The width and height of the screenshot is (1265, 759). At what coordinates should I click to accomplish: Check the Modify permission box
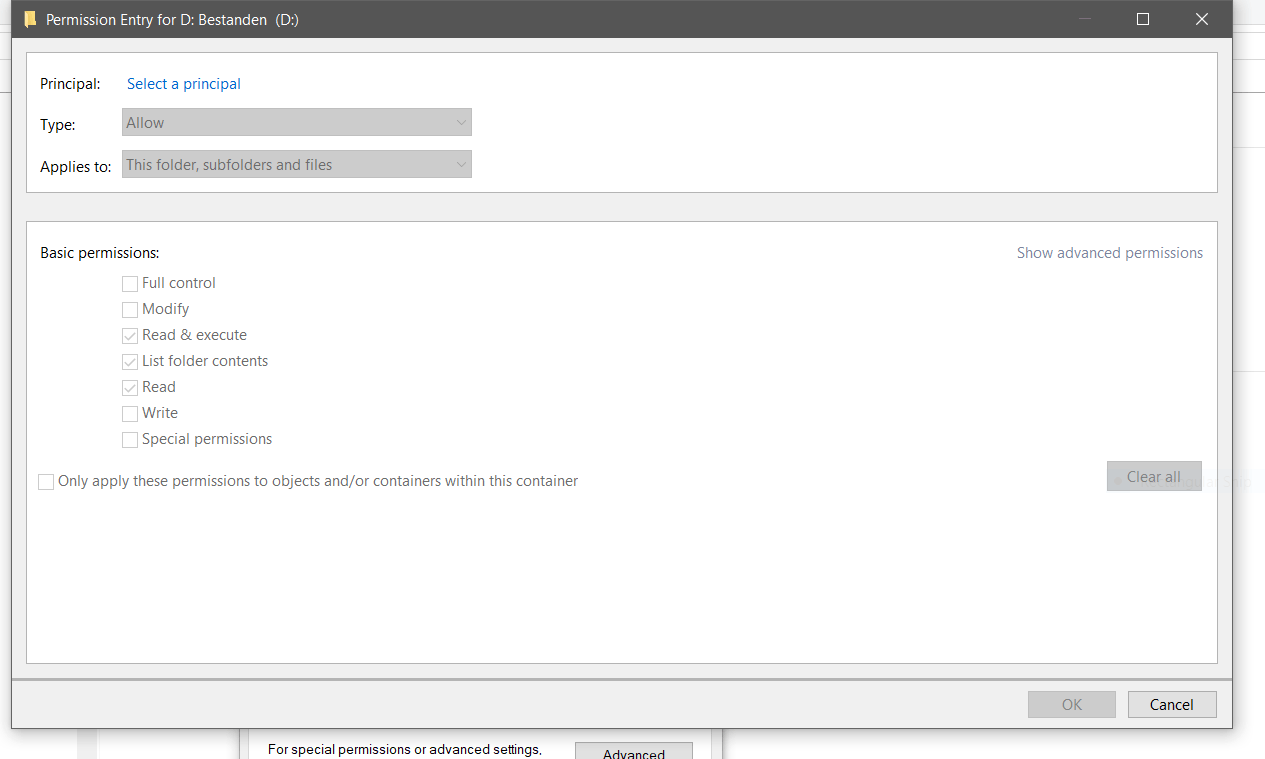point(129,309)
